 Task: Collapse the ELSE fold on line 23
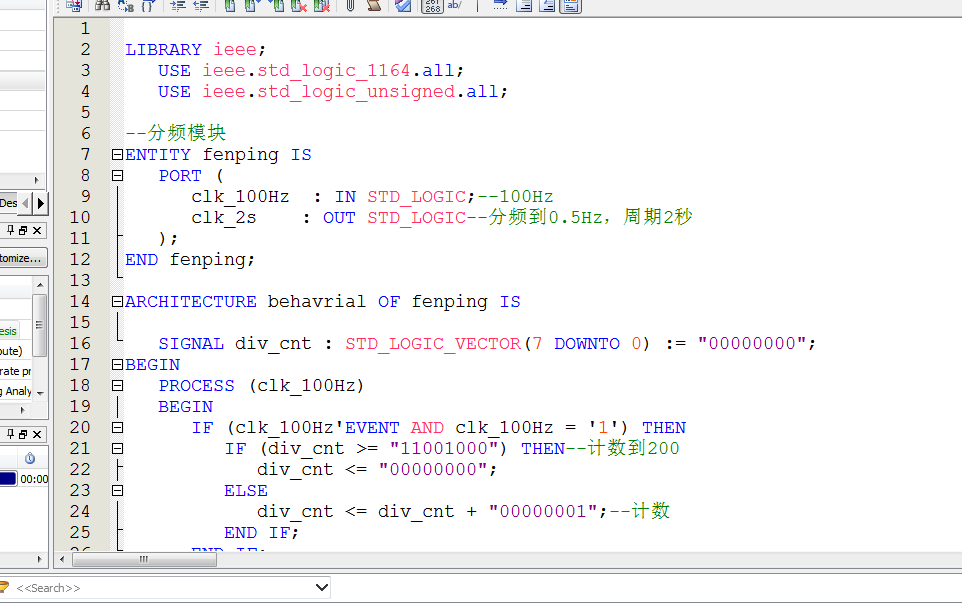coord(117,490)
